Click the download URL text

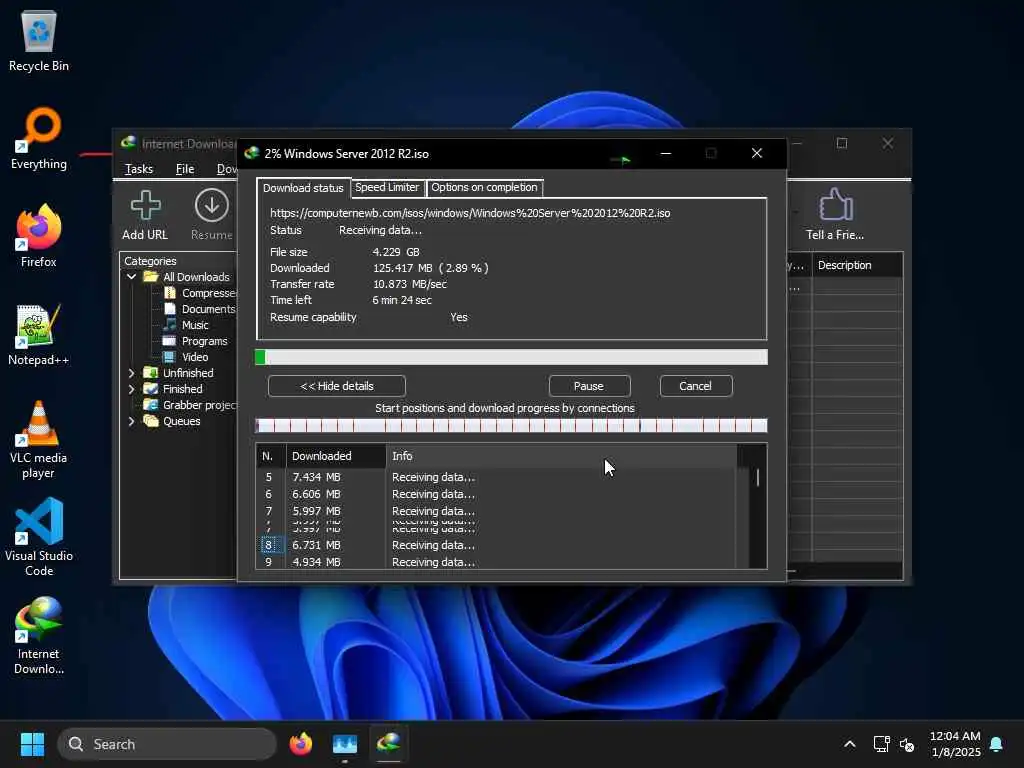pos(470,213)
